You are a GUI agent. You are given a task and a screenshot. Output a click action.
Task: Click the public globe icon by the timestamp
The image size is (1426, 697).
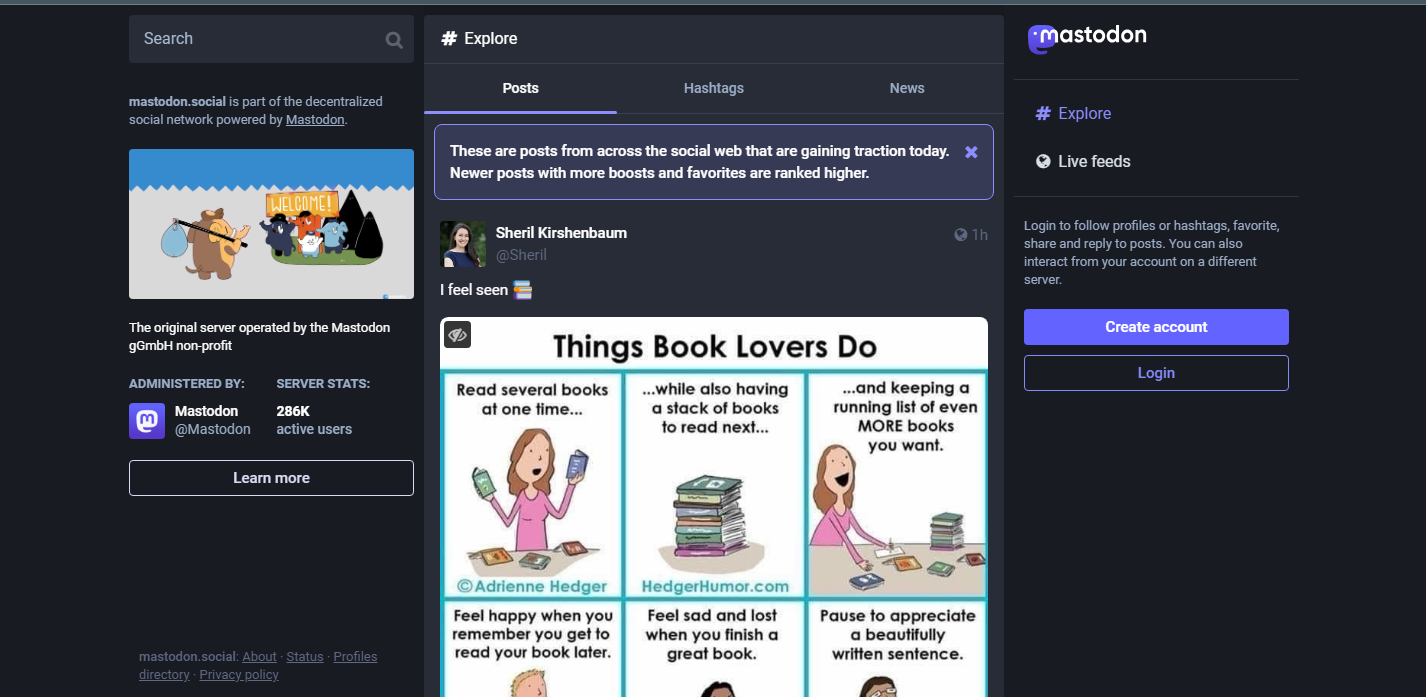961,235
